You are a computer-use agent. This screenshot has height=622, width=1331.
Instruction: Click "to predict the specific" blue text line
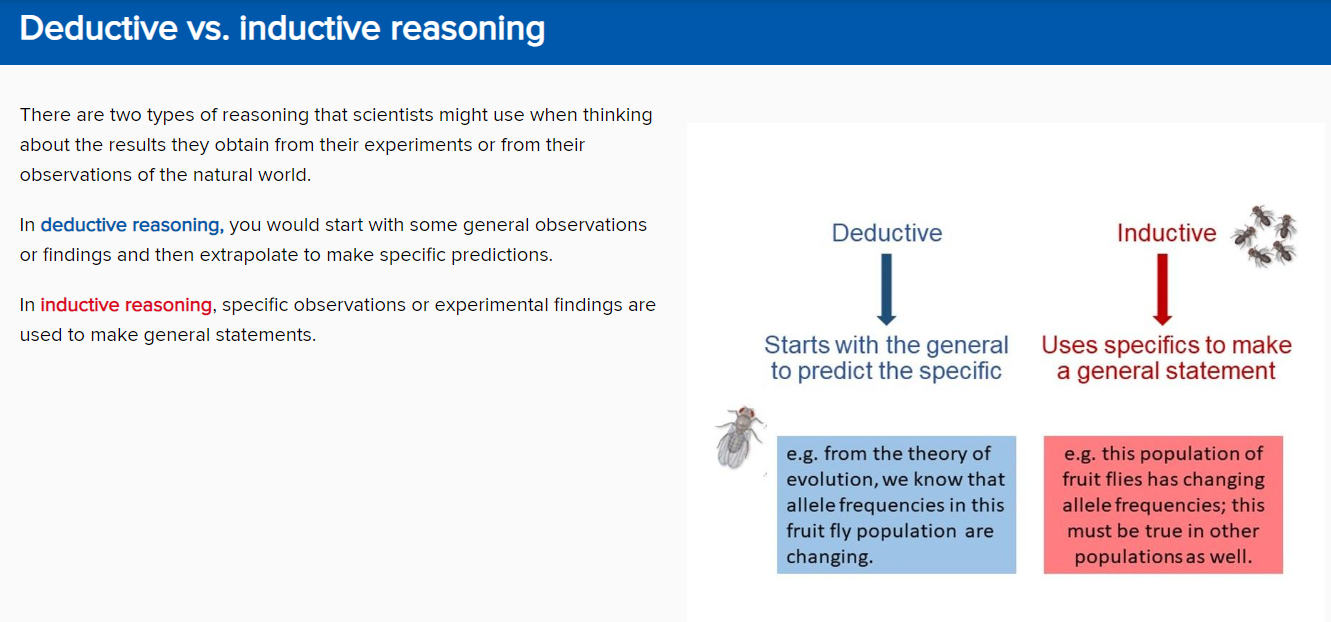coord(886,371)
